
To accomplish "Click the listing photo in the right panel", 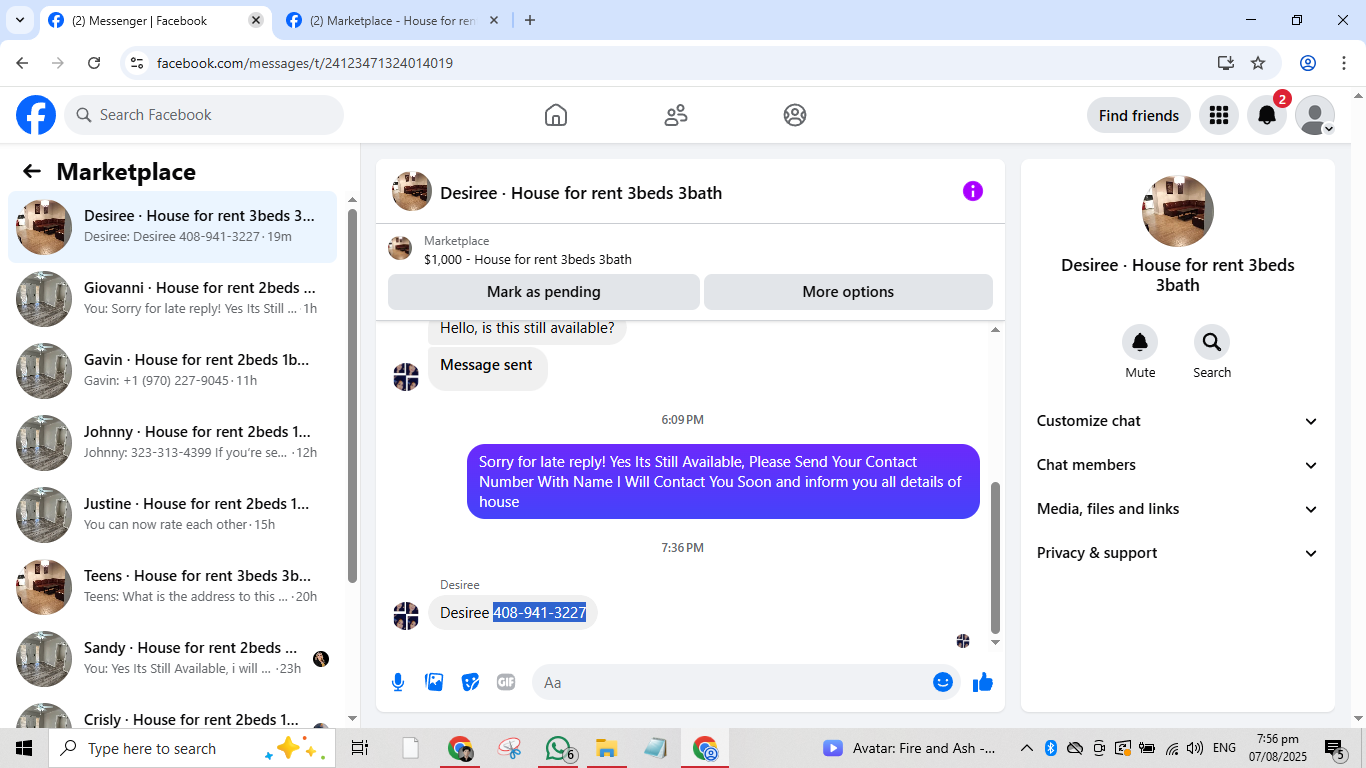I will [x=1178, y=211].
